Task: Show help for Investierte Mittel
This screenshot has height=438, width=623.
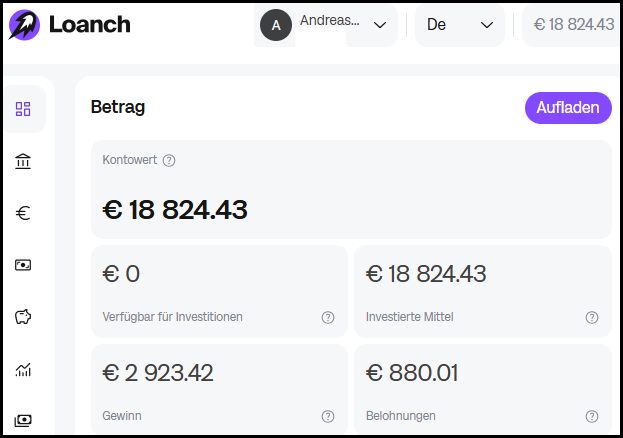Action: (x=592, y=317)
